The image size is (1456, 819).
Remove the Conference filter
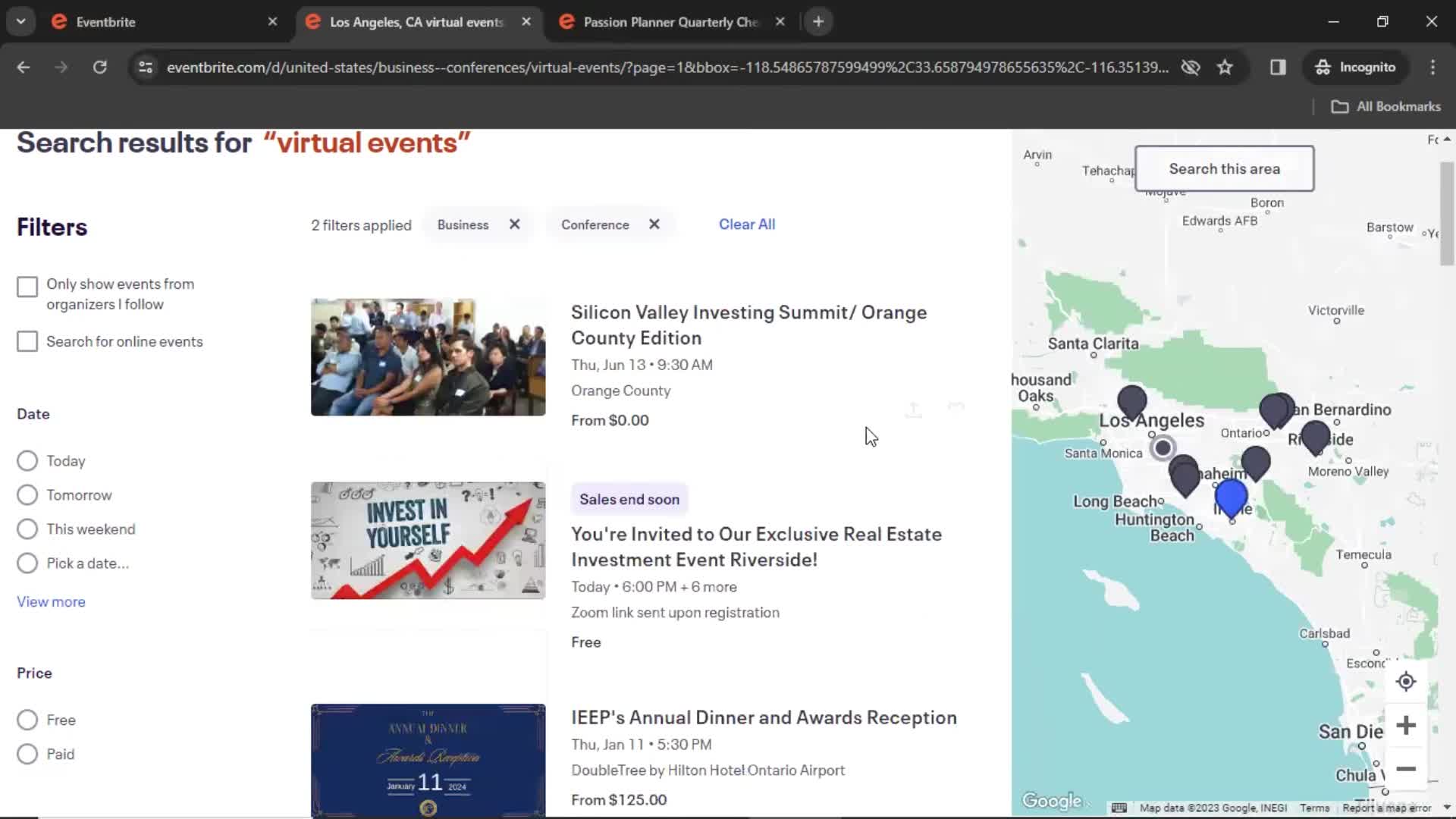[654, 224]
